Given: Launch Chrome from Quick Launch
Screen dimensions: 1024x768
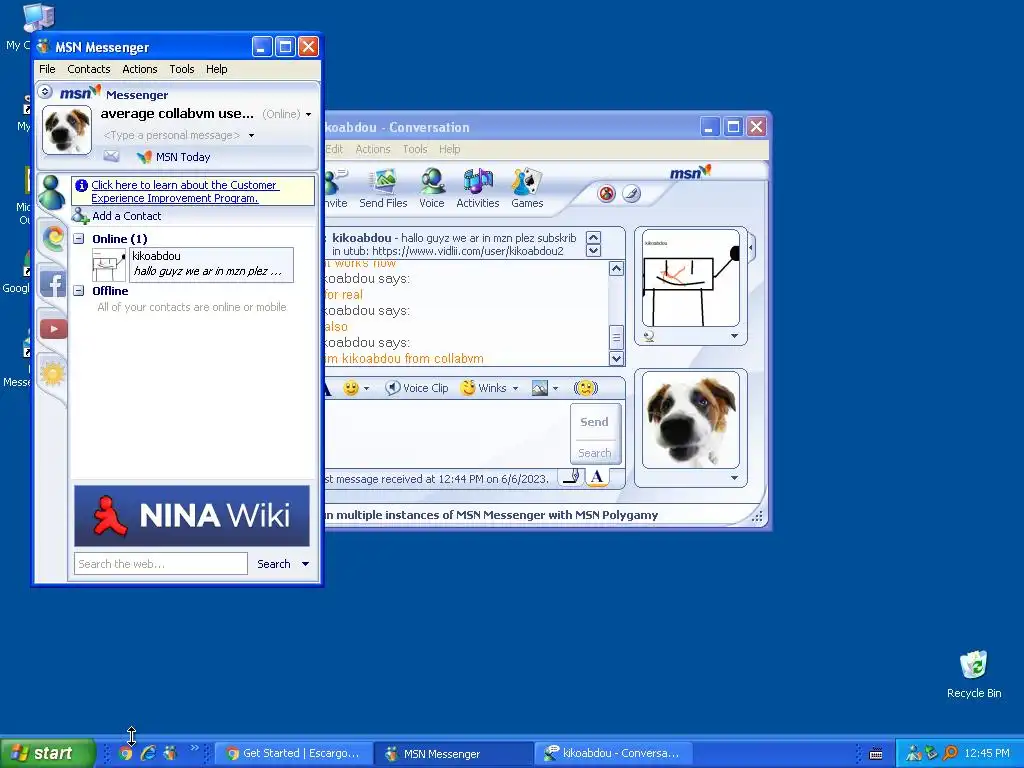Looking at the screenshot, I should (125, 753).
